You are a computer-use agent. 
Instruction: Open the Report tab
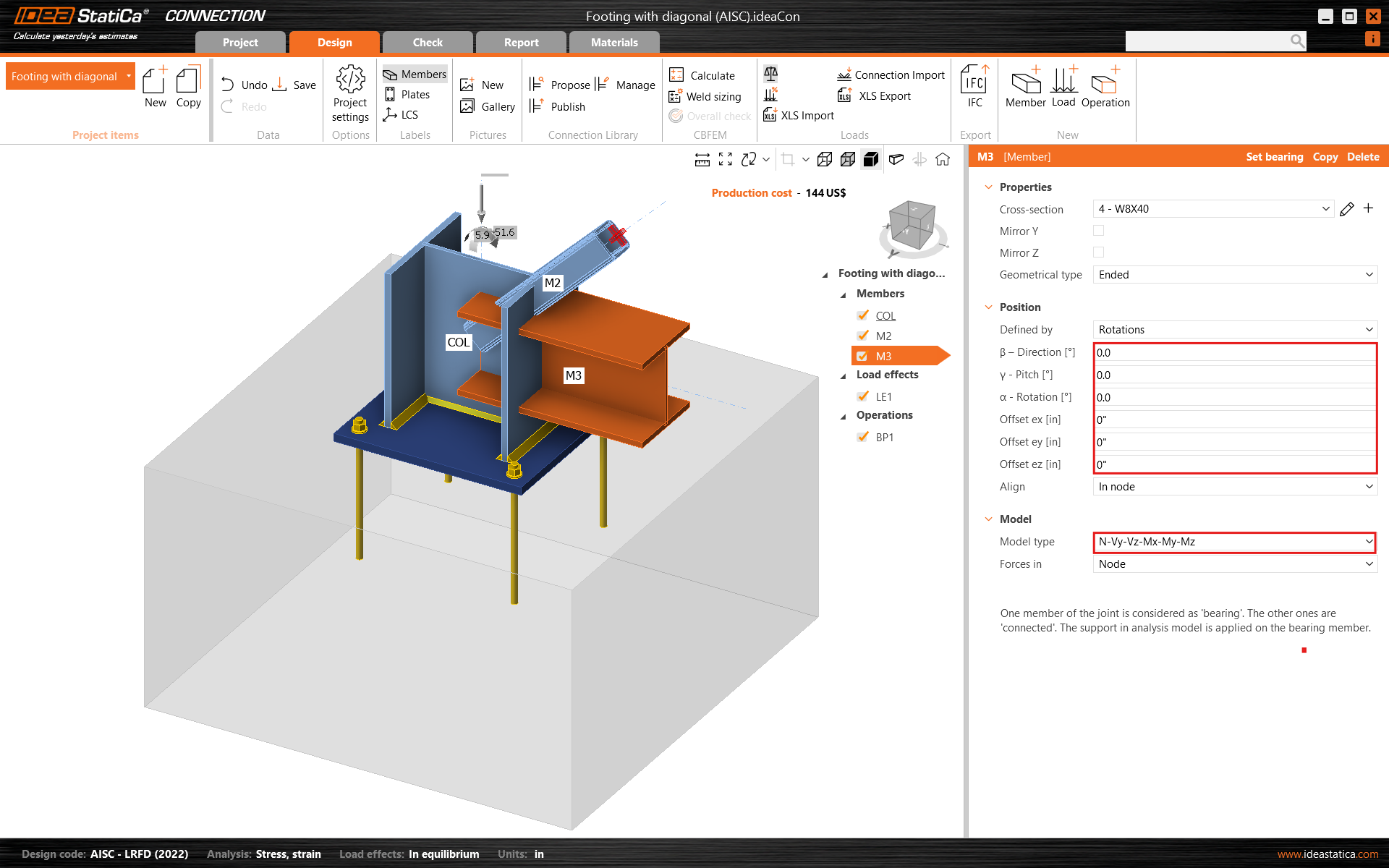coord(521,43)
